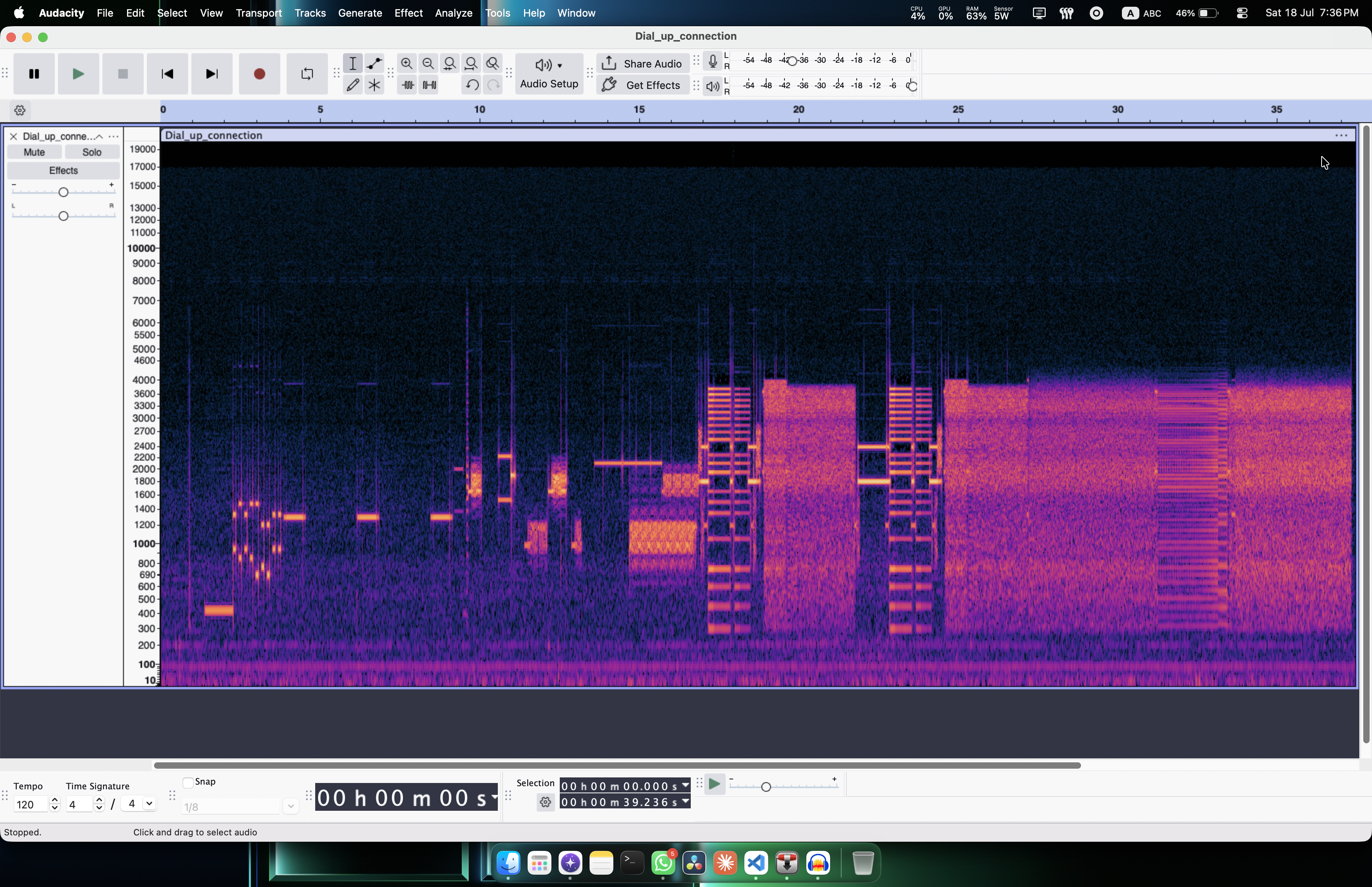Click the Stop button
1372x887 pixels.
pyautogui.click(x=123, y=74)
